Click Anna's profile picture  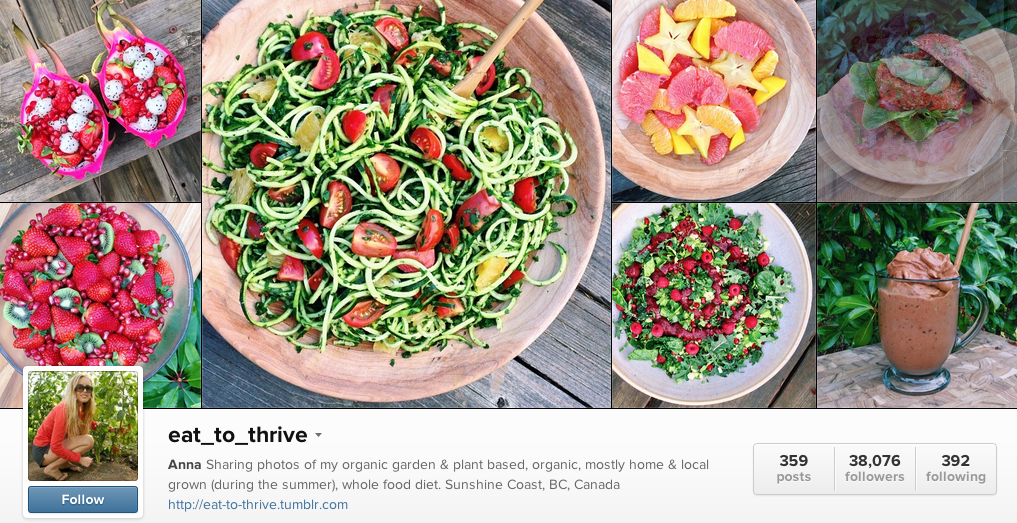(x=83, y=426)
